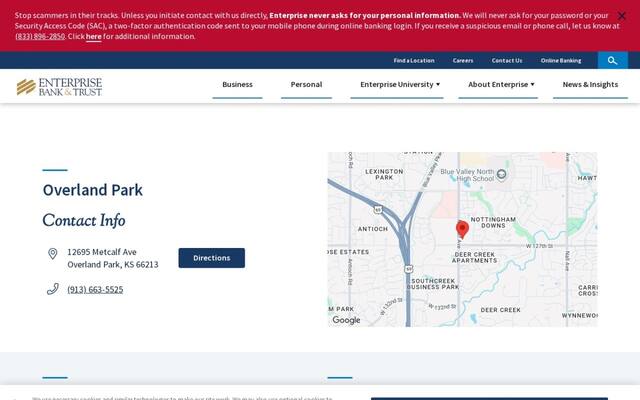Image resolution: width=640 pixels, height=400 pixels.
Task: Open Online Banking link
Action: tap(561, 60)
